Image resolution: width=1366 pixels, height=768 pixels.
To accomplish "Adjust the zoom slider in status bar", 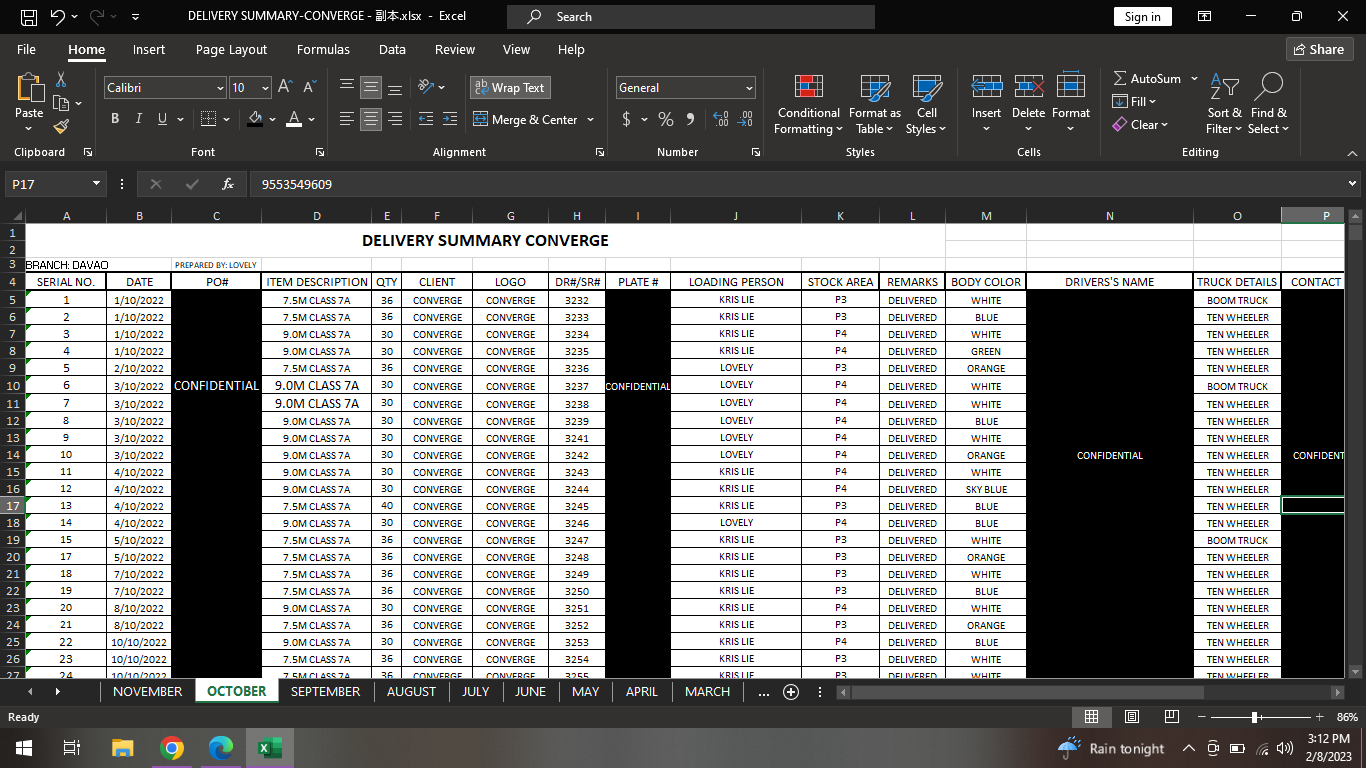I will [x=1255, y=717].
